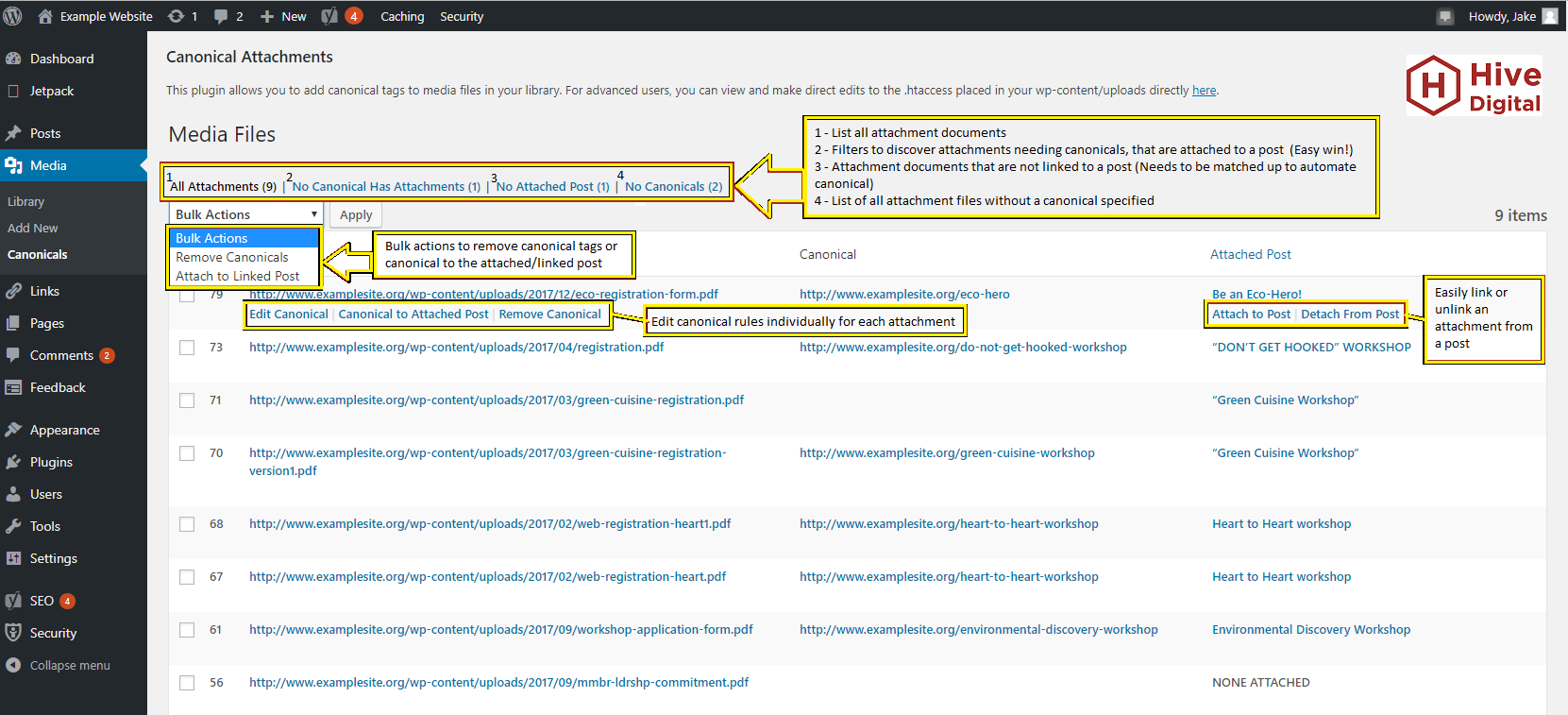Click the Attached Post column header
The width and height of the screenshot is (1568, 715).
(1251, 255)
